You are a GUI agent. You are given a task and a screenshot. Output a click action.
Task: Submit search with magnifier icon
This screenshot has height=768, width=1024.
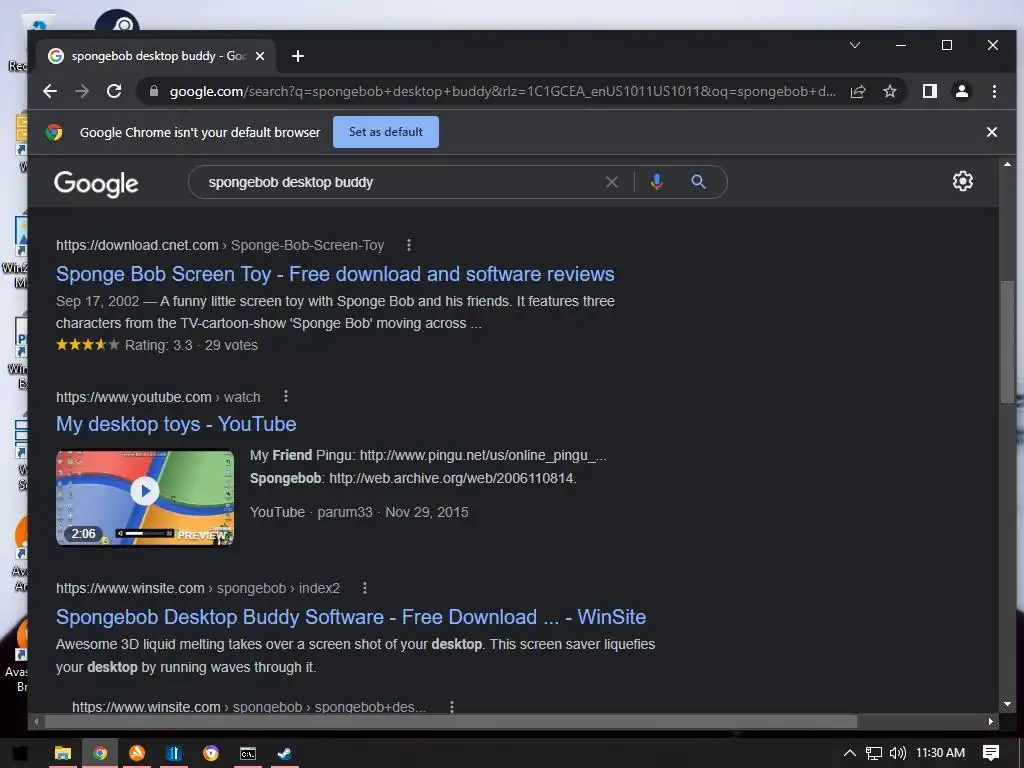698,182
